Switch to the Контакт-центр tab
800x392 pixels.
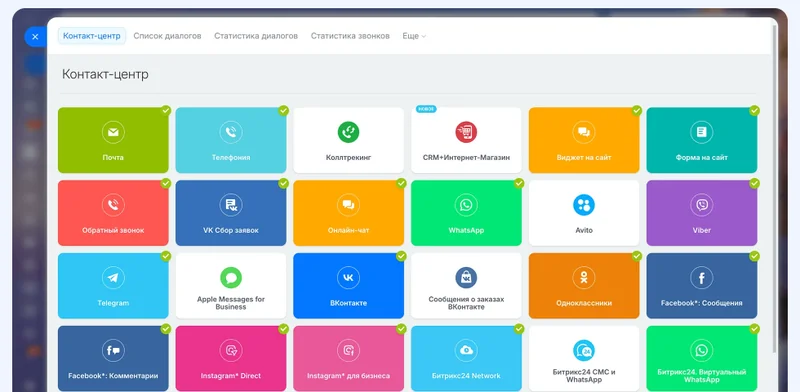(x=92, y=36)
